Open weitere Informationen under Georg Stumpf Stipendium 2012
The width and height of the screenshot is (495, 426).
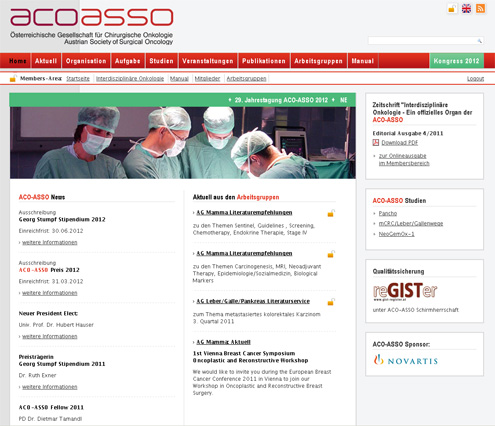50,242
